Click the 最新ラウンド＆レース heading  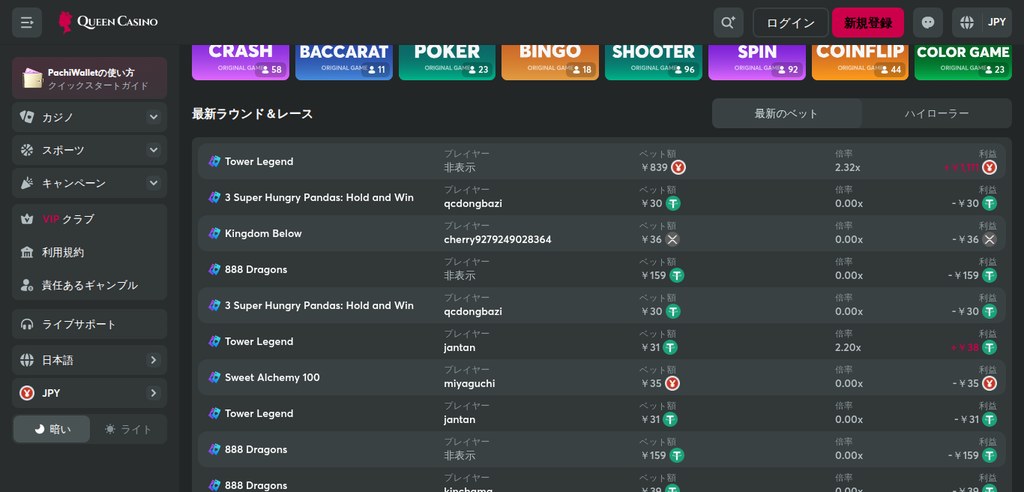[x=252, y=114]
